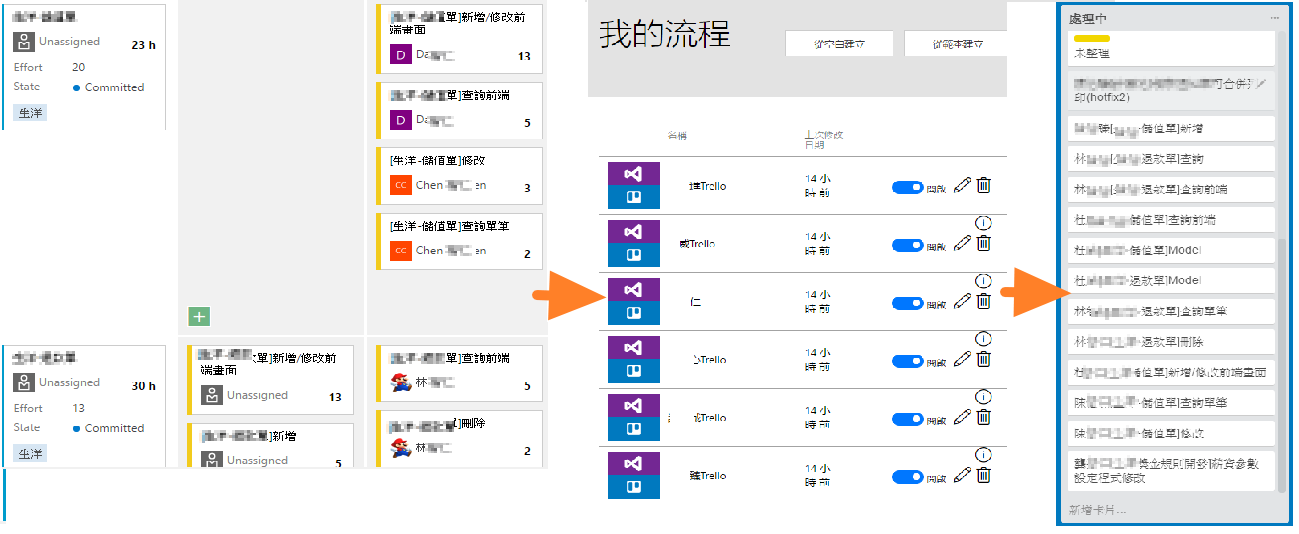The image size is (1299, 534).
Task: Click the 名稱 column header
Action: pos(677,136)
